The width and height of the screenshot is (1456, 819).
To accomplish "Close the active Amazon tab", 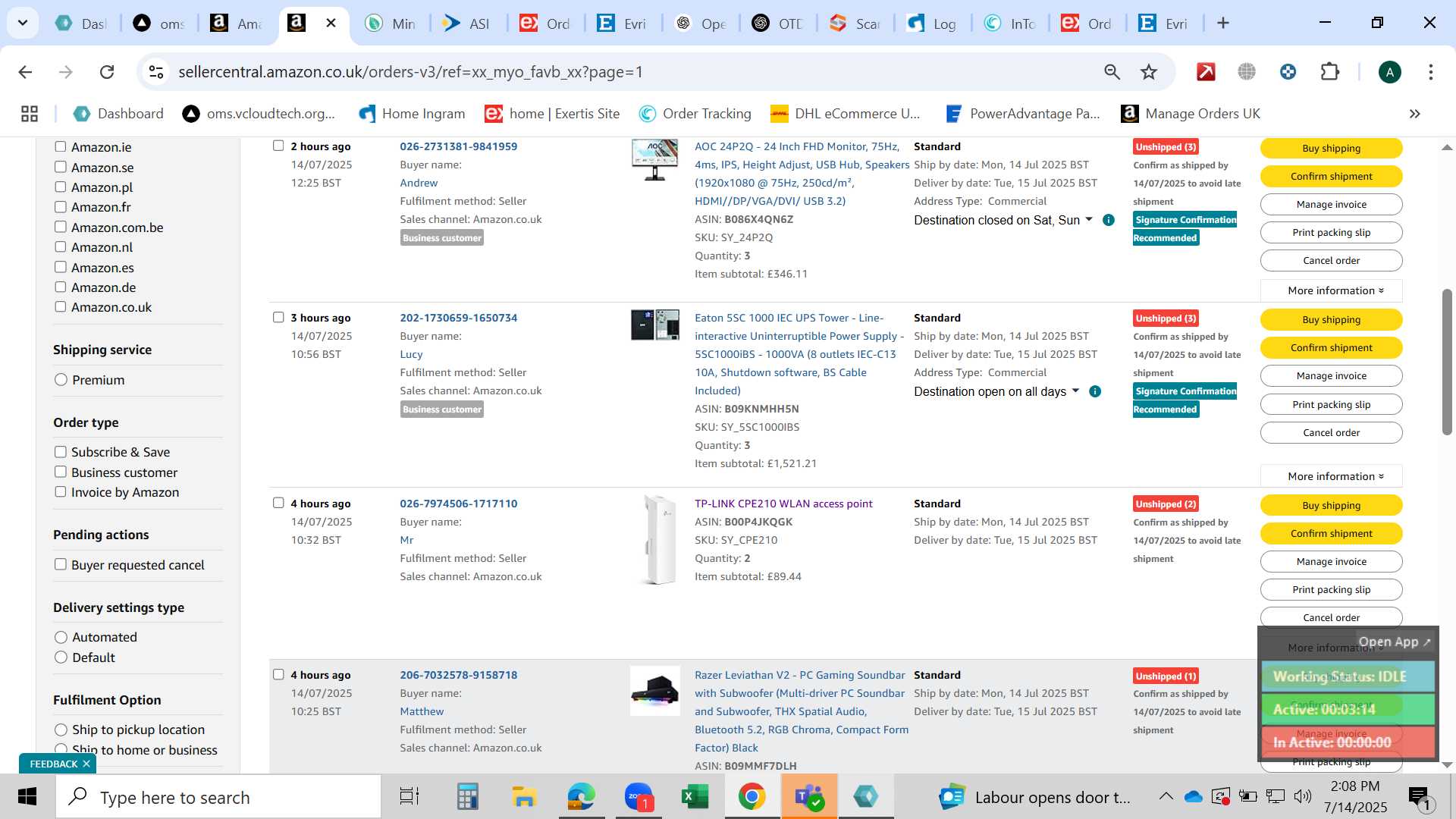I will click(x=331, y=24).
